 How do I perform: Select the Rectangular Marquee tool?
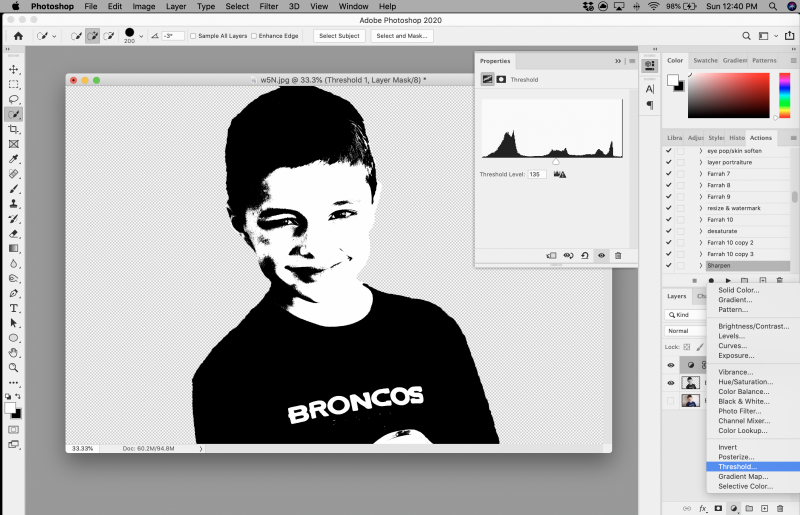pos(14,84)
